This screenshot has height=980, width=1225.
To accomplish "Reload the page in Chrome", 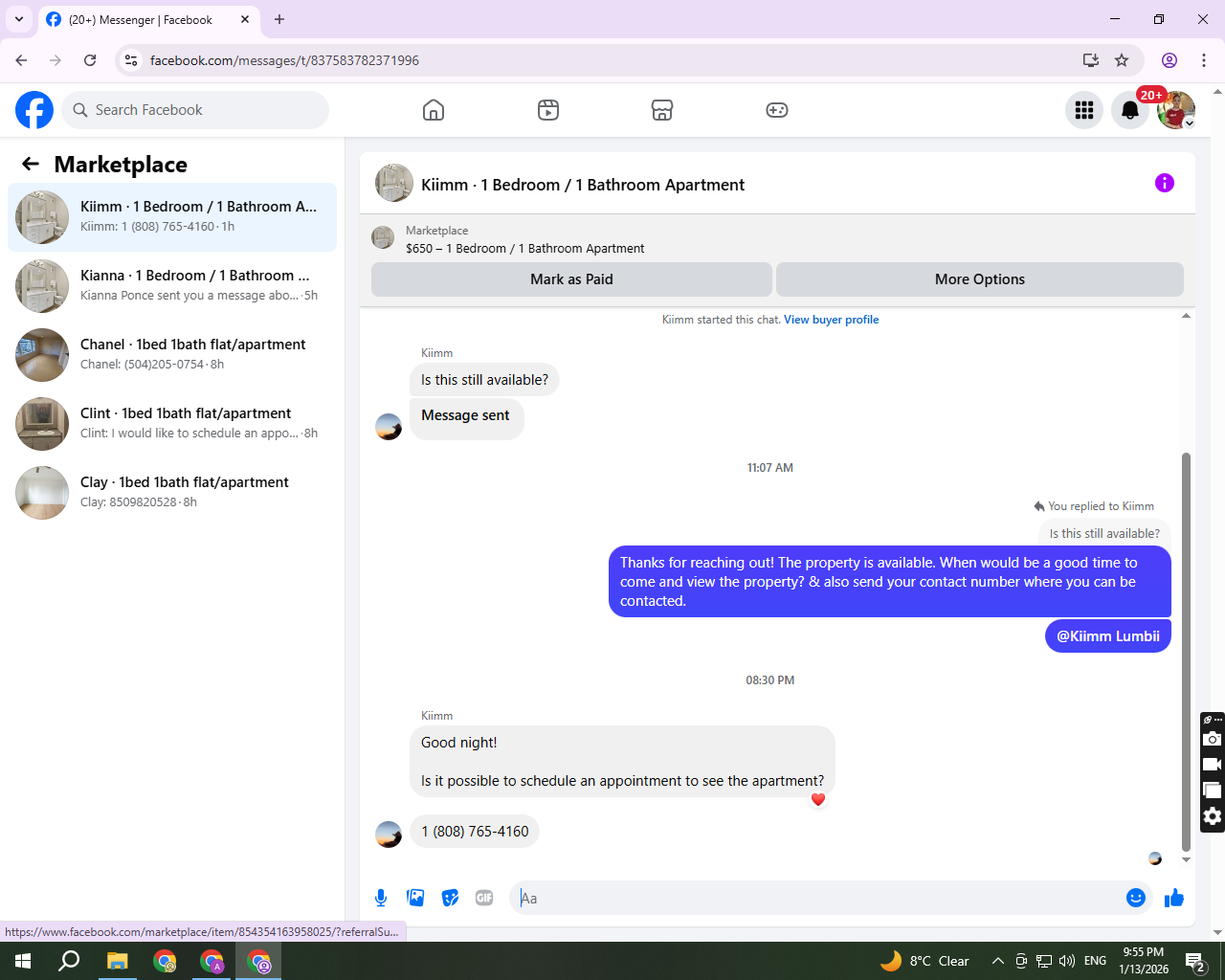I will click(90, 60).
